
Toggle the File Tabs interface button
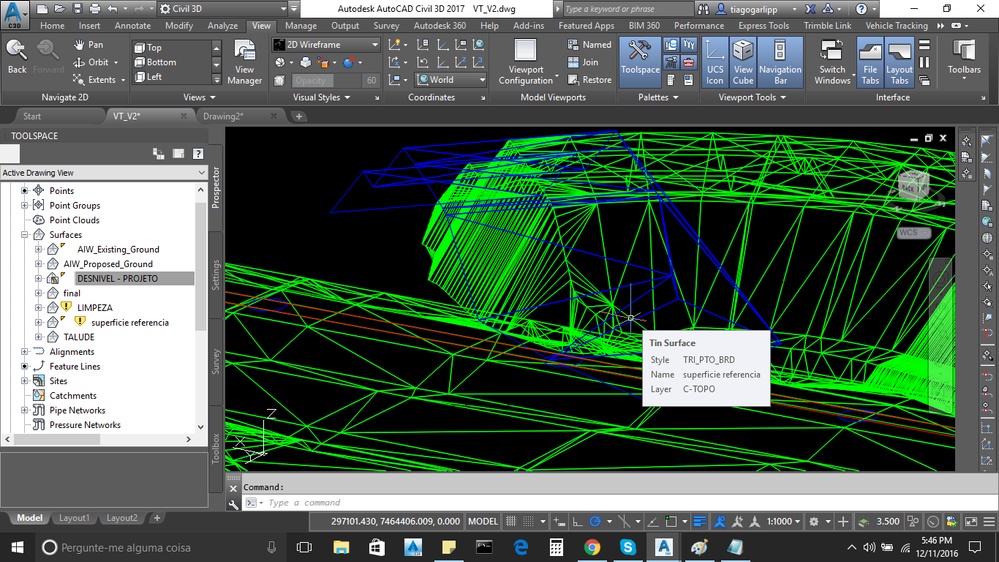coord(870,62)
